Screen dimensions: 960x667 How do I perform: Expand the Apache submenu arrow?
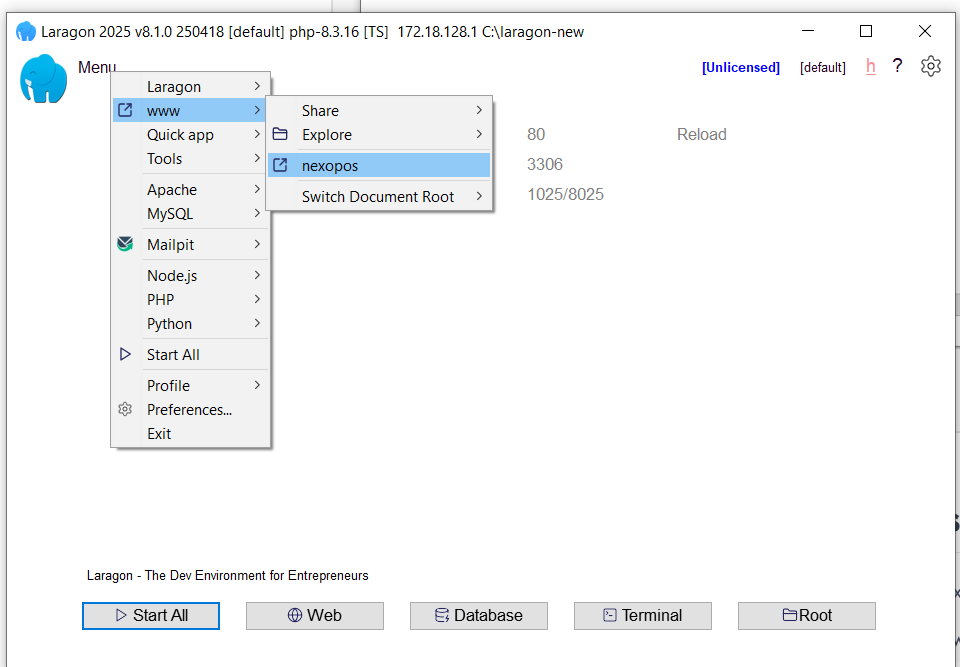point(258,189)
